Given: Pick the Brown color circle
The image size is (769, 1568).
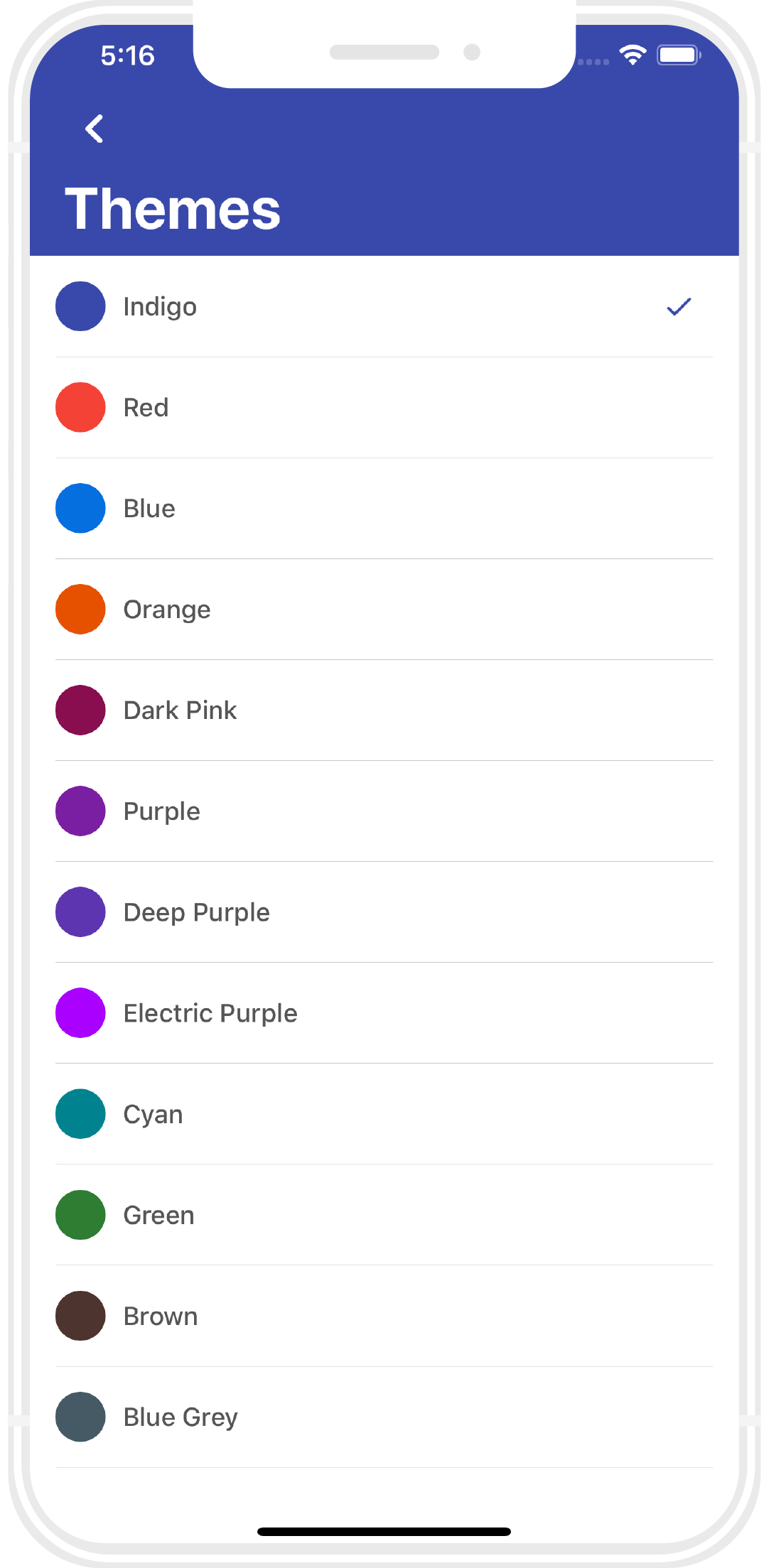Looking at the screenshot, I should [x=80, y=1316].
